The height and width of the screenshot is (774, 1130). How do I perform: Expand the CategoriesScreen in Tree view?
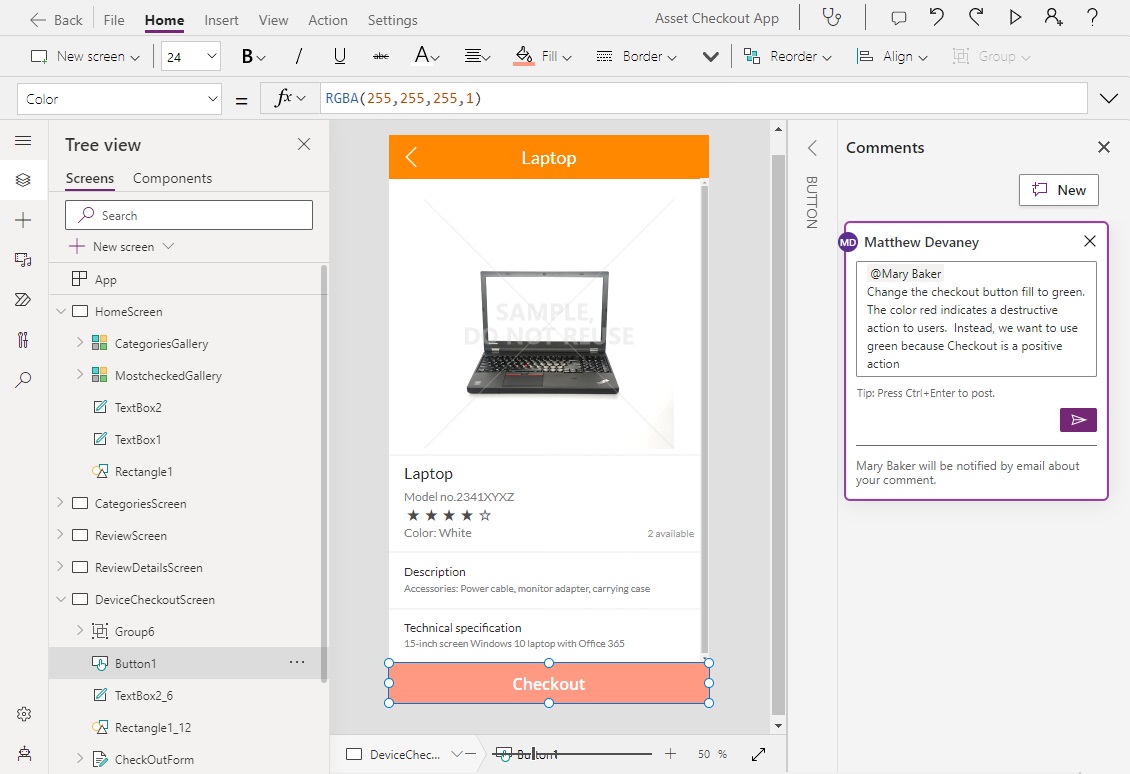click(60, 503)
